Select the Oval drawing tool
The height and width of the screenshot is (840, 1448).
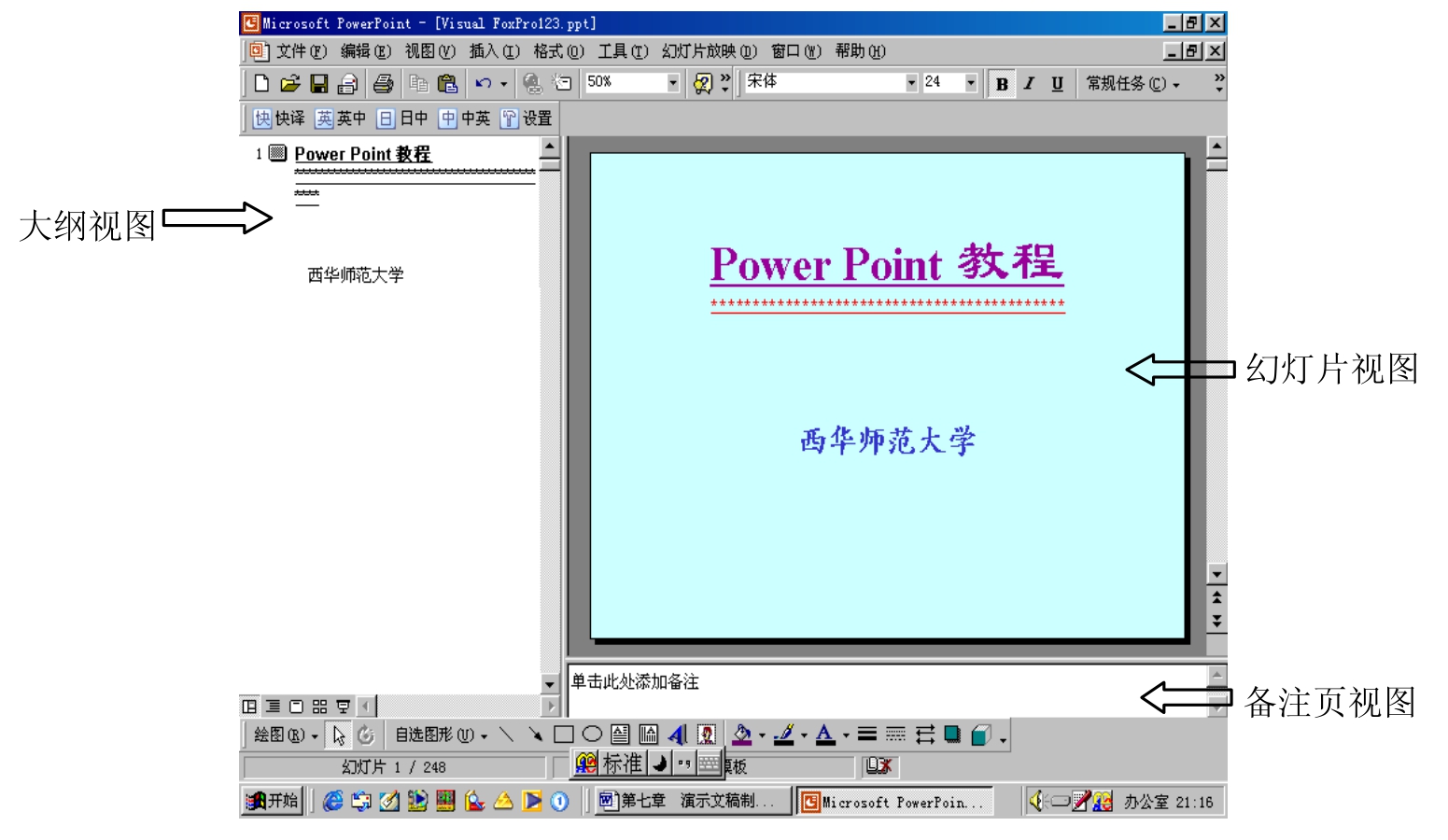tap(592, 735)
